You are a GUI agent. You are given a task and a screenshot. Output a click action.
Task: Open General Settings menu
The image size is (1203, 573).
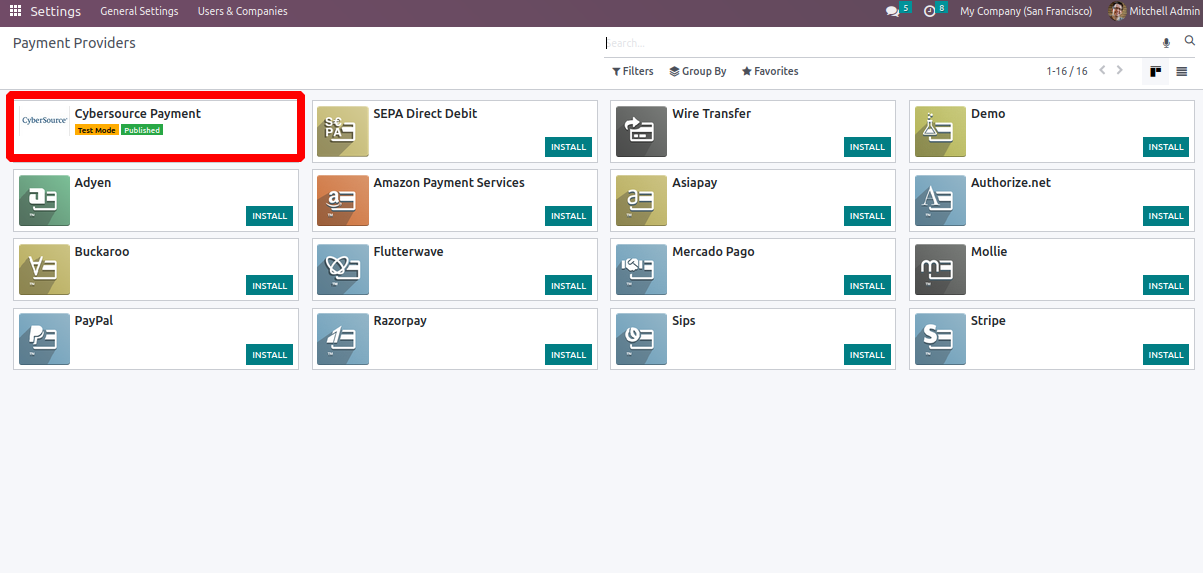click(x=139, y=11)
